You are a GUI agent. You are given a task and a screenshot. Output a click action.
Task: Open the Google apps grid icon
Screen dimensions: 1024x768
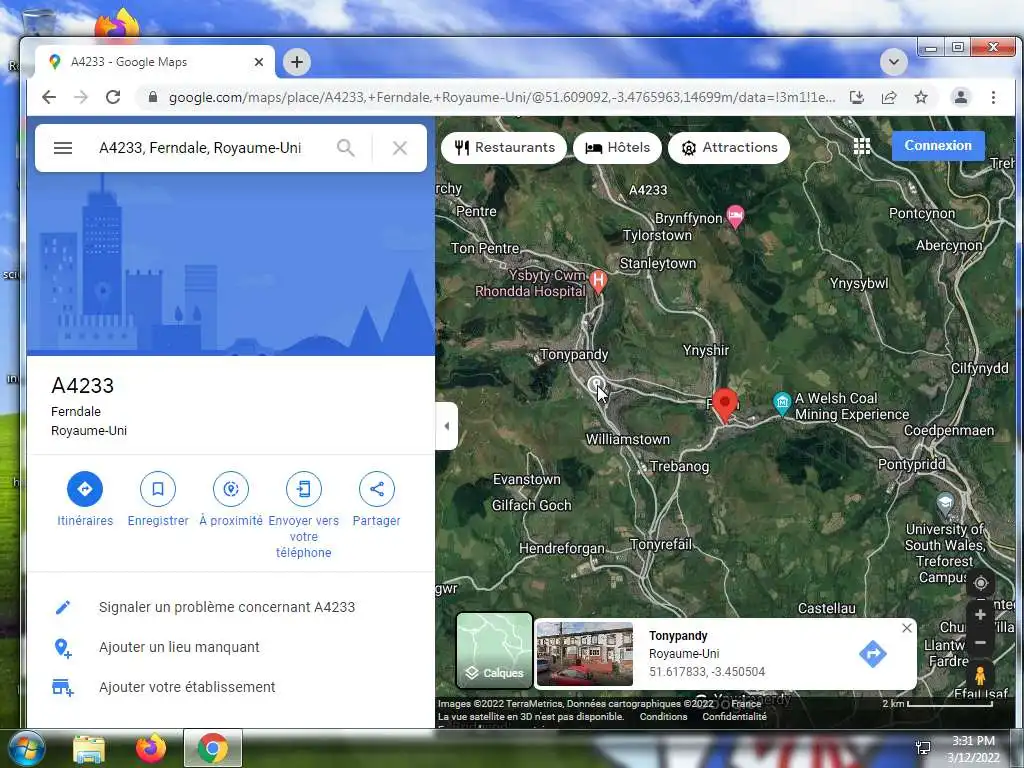(x=862, y=146)
